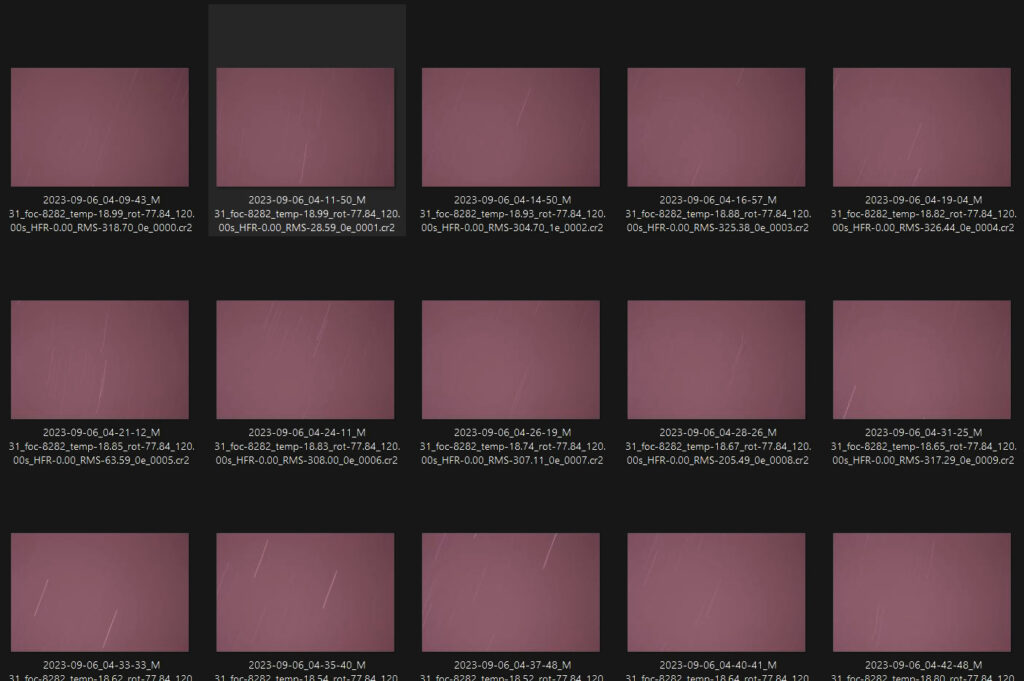Select the thumbnail for image 04-09-43
Screen dimensions: 1024x681
99,127
